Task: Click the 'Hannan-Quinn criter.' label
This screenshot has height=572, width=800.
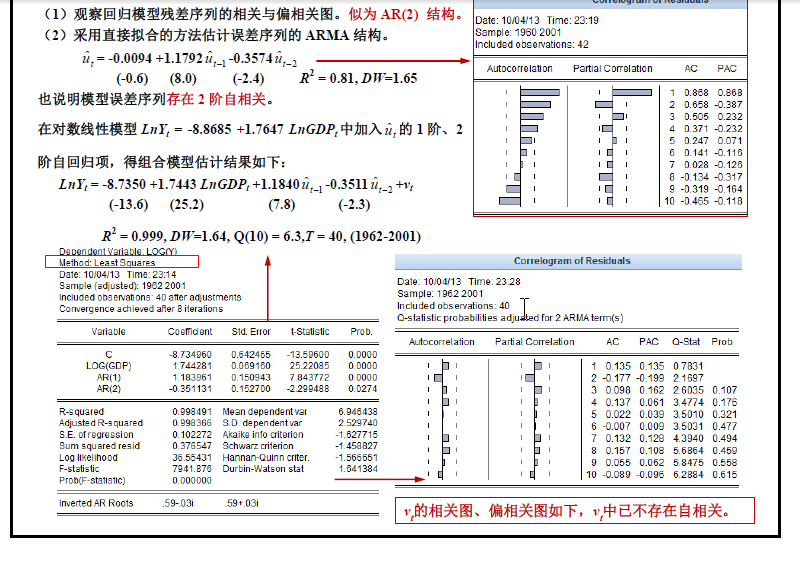Action: click(x=266, y=458)
